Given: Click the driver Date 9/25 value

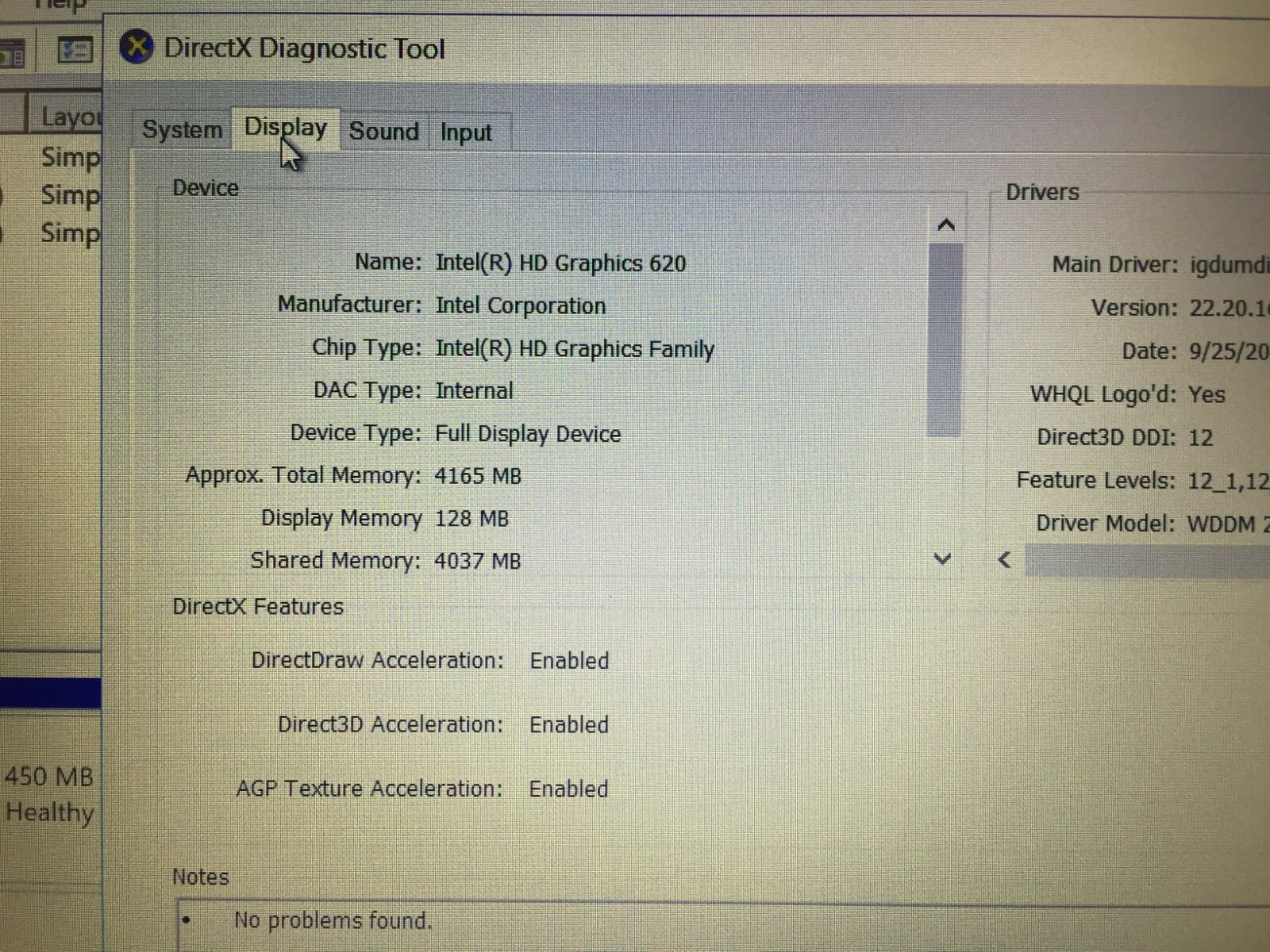Looking at the screenshot, I should 1229,351.
